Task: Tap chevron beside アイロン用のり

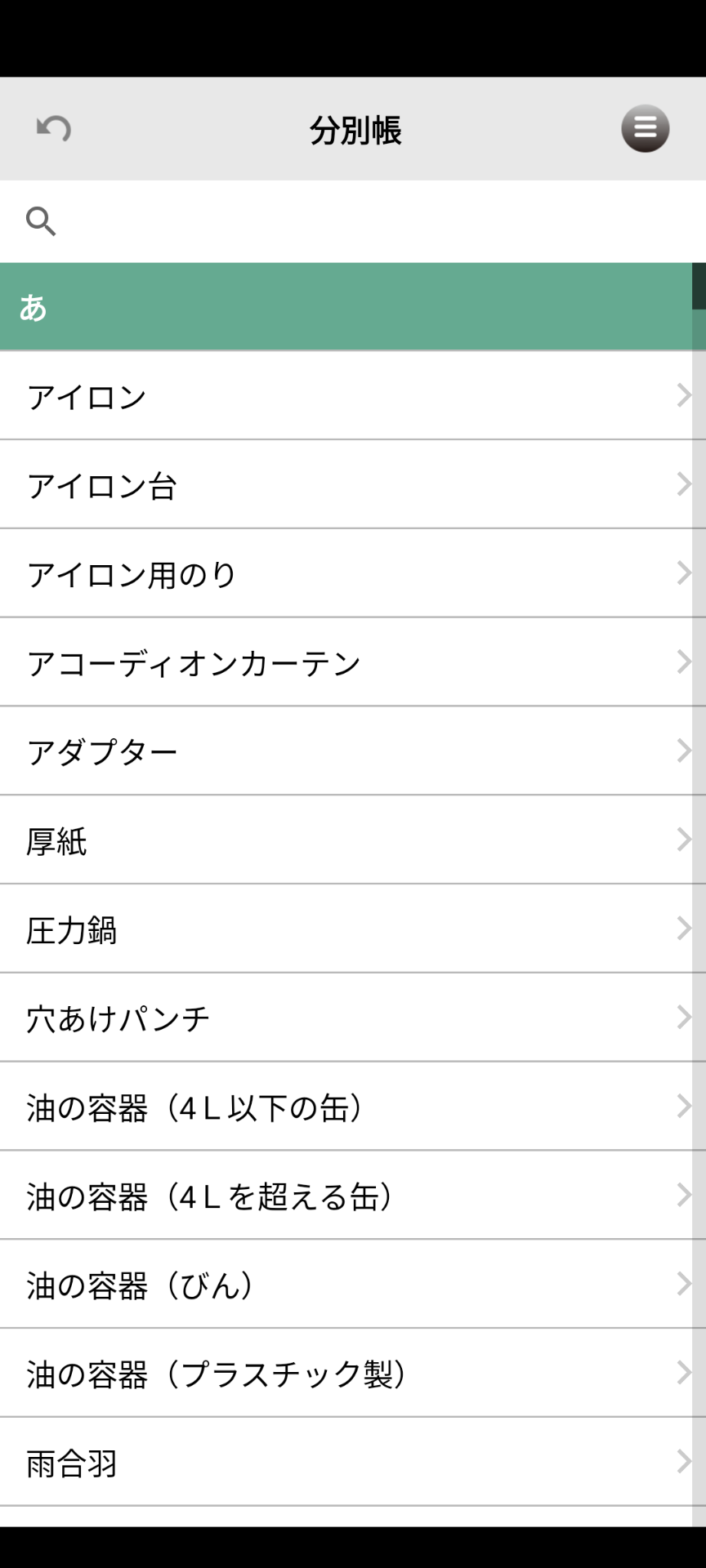Action: tap(683, 573)
